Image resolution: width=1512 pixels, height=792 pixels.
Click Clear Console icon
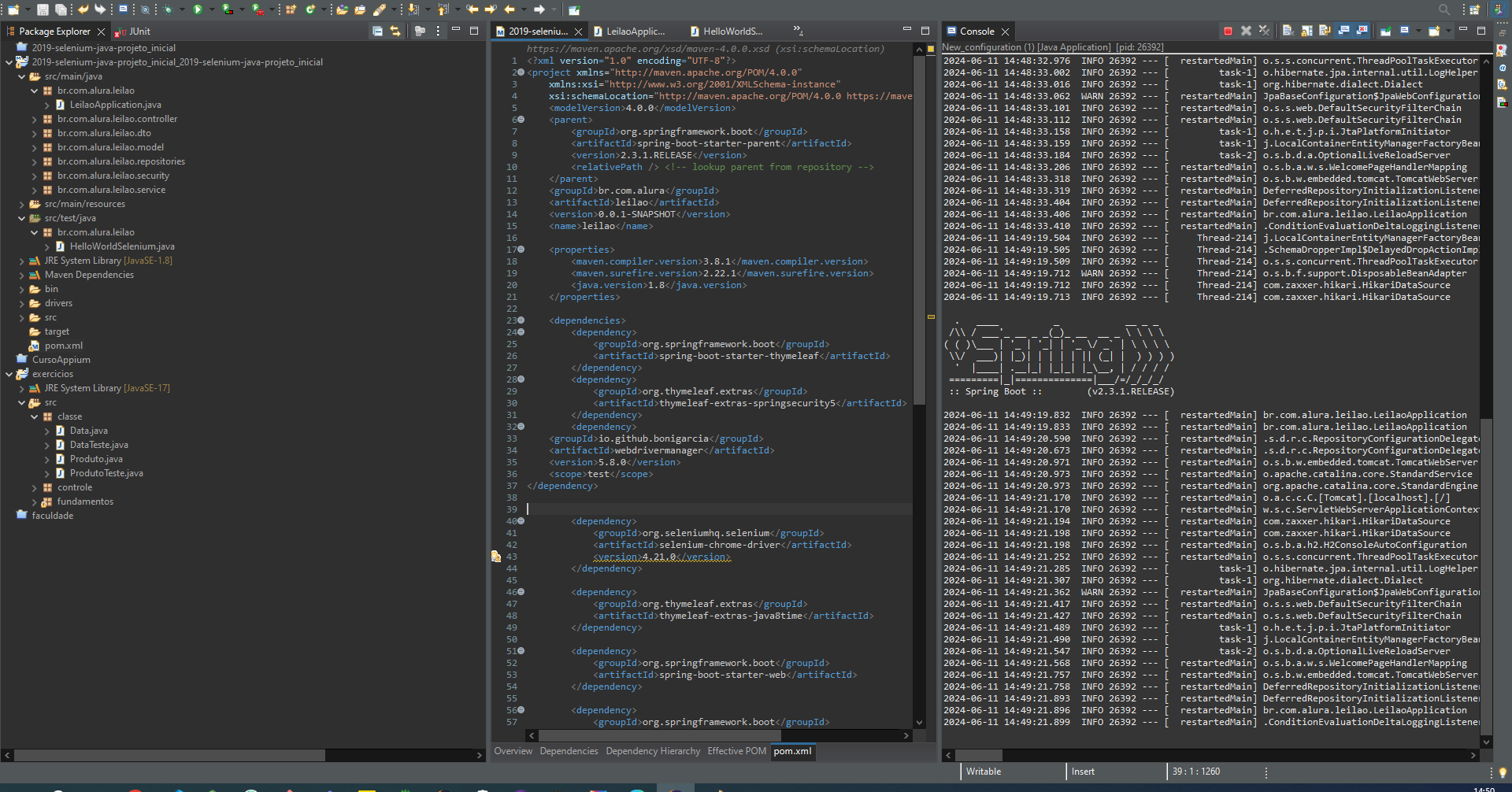point(1288,31)
